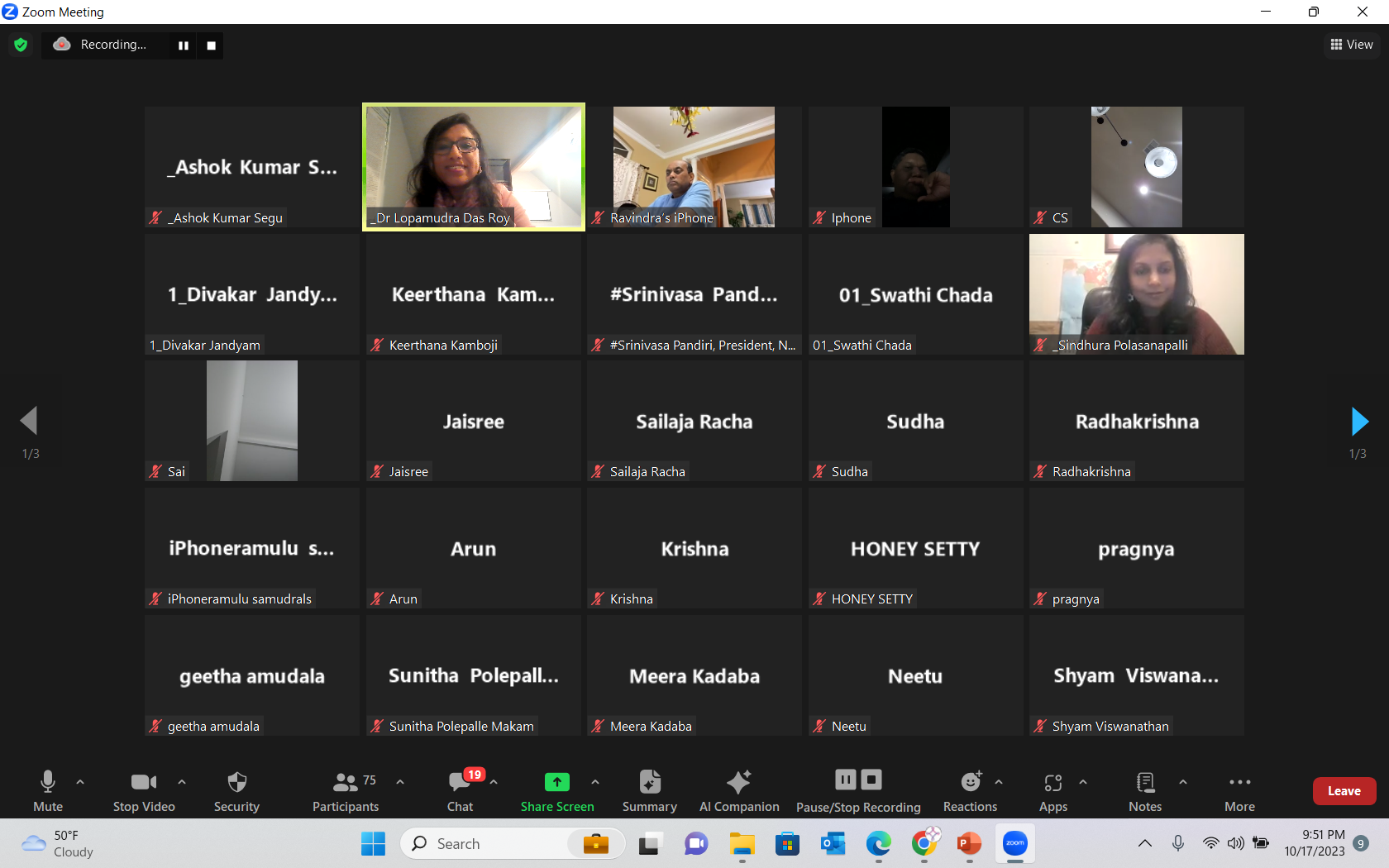
Task: Open the Security shield menu
Action: click(236, 791)
